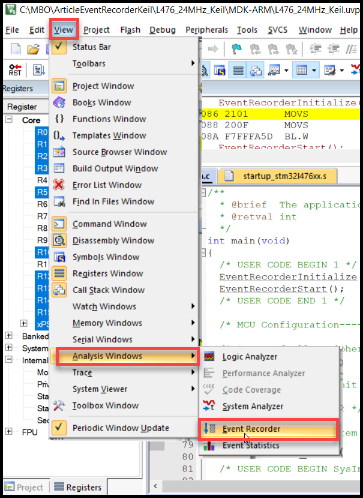This screenshot has height=498, width=363.
Task: Select Logic Analyzer menu entry
Action: (270, 357)
